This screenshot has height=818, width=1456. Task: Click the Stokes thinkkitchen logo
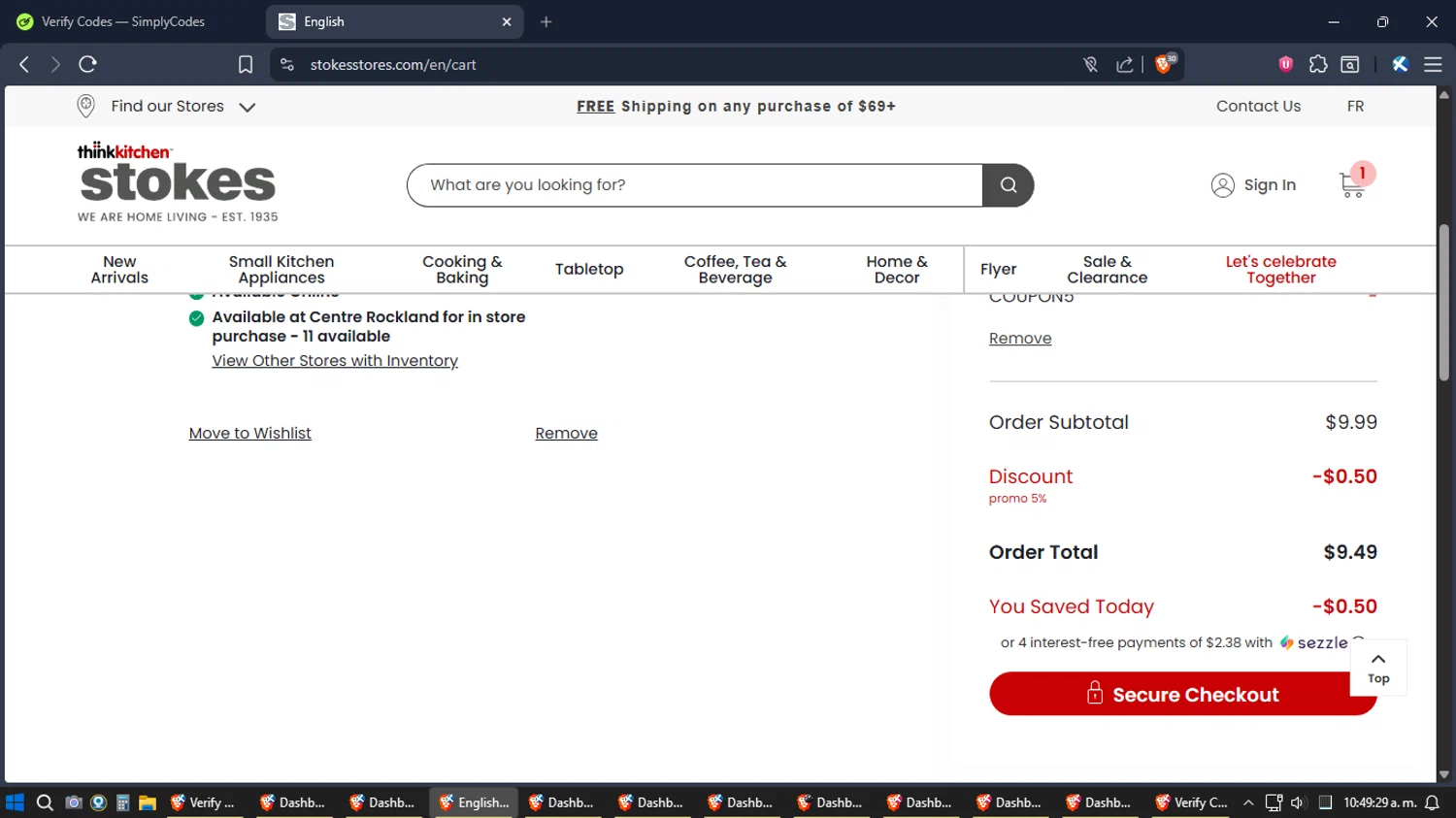coord(178,182)
